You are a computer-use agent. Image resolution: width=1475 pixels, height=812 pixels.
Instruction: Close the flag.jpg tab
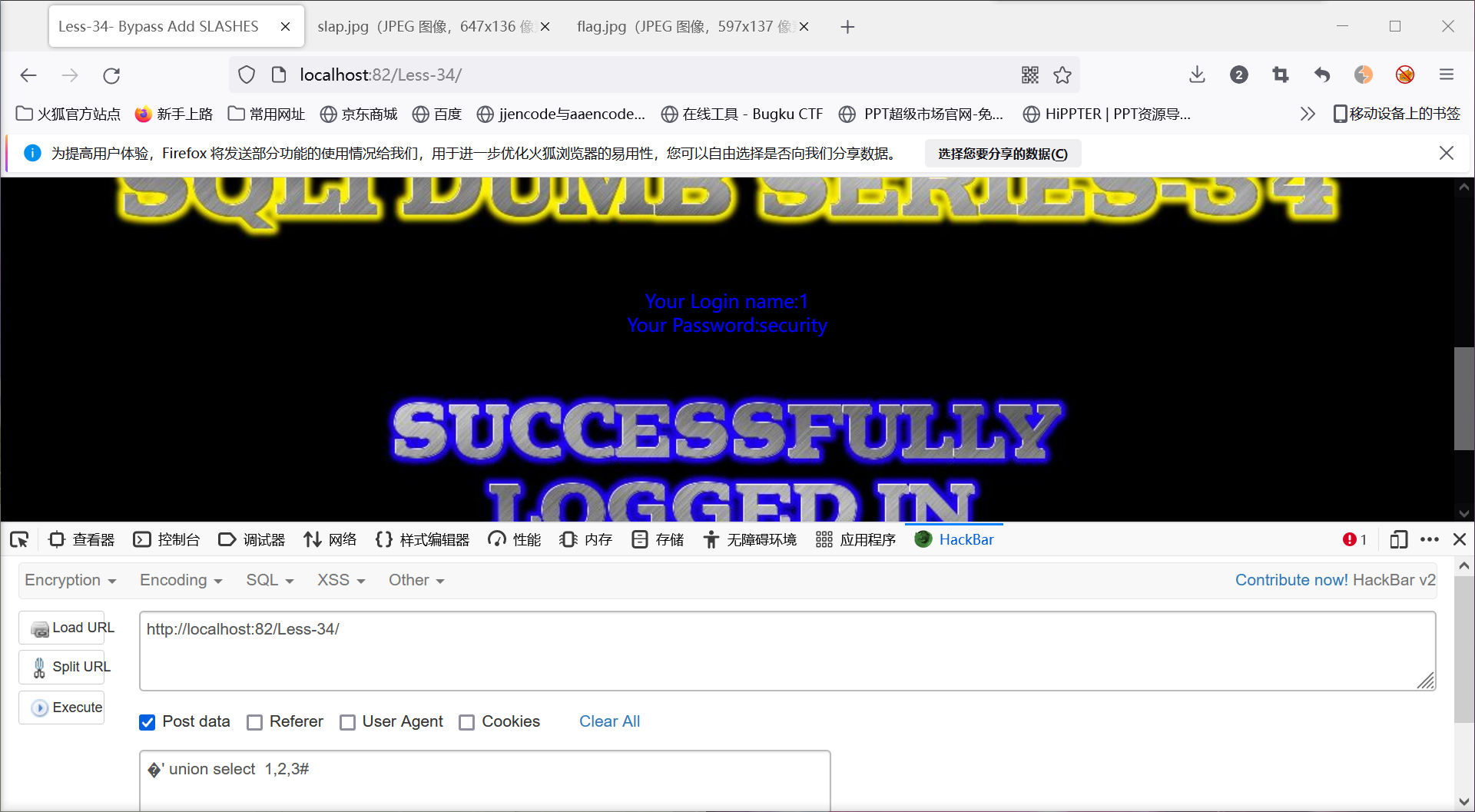(x=804, y=27)
